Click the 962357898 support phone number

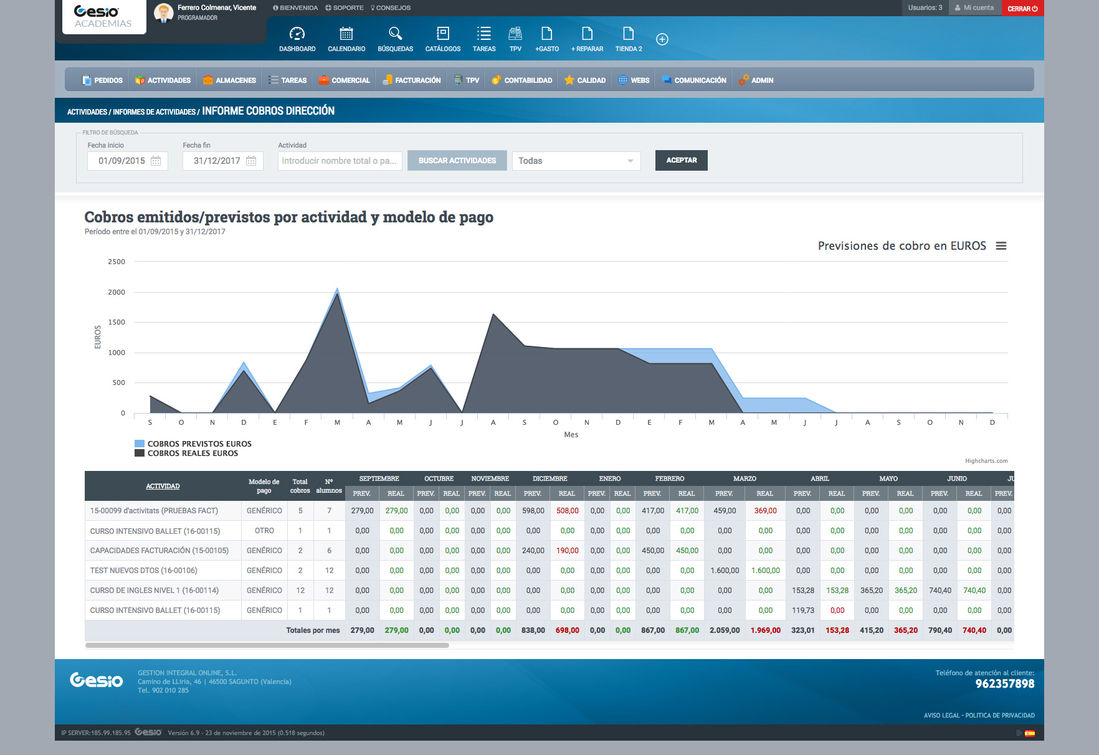click(1004, 684)
